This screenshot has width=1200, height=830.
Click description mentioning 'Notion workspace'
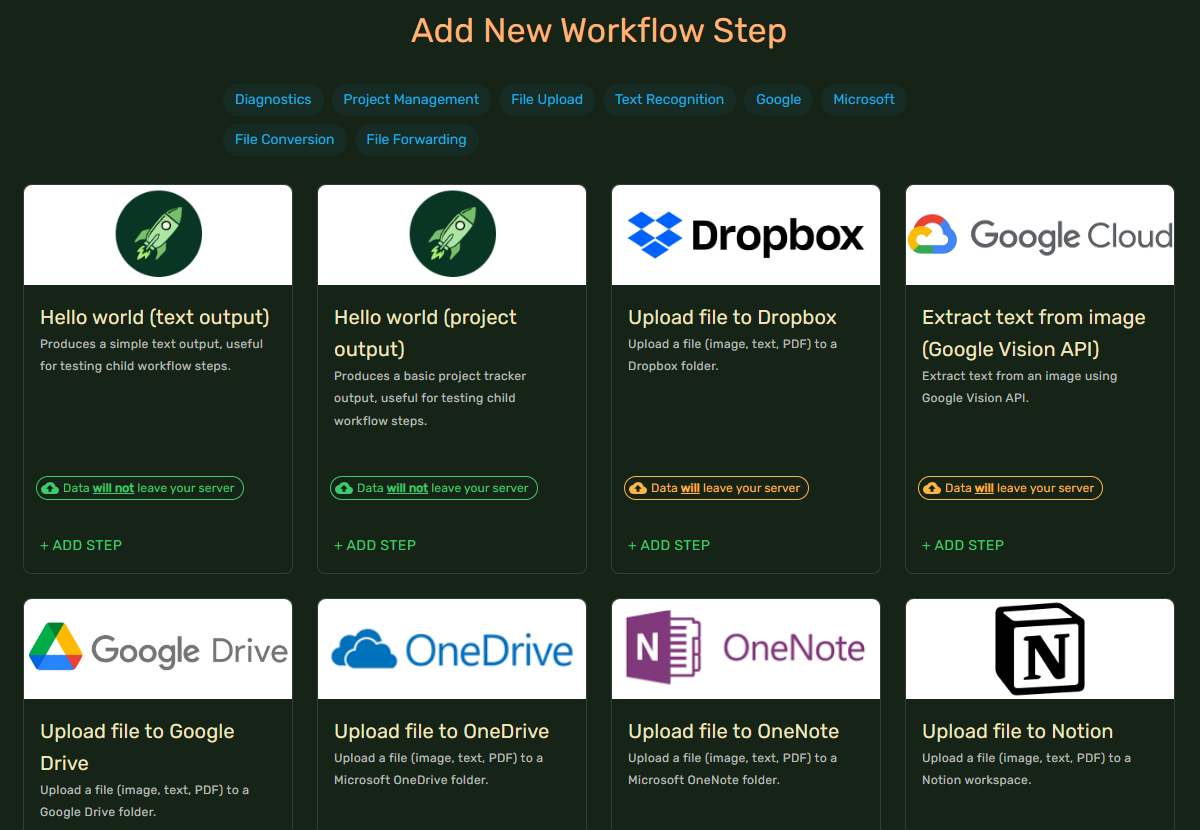pos(1026,769)
